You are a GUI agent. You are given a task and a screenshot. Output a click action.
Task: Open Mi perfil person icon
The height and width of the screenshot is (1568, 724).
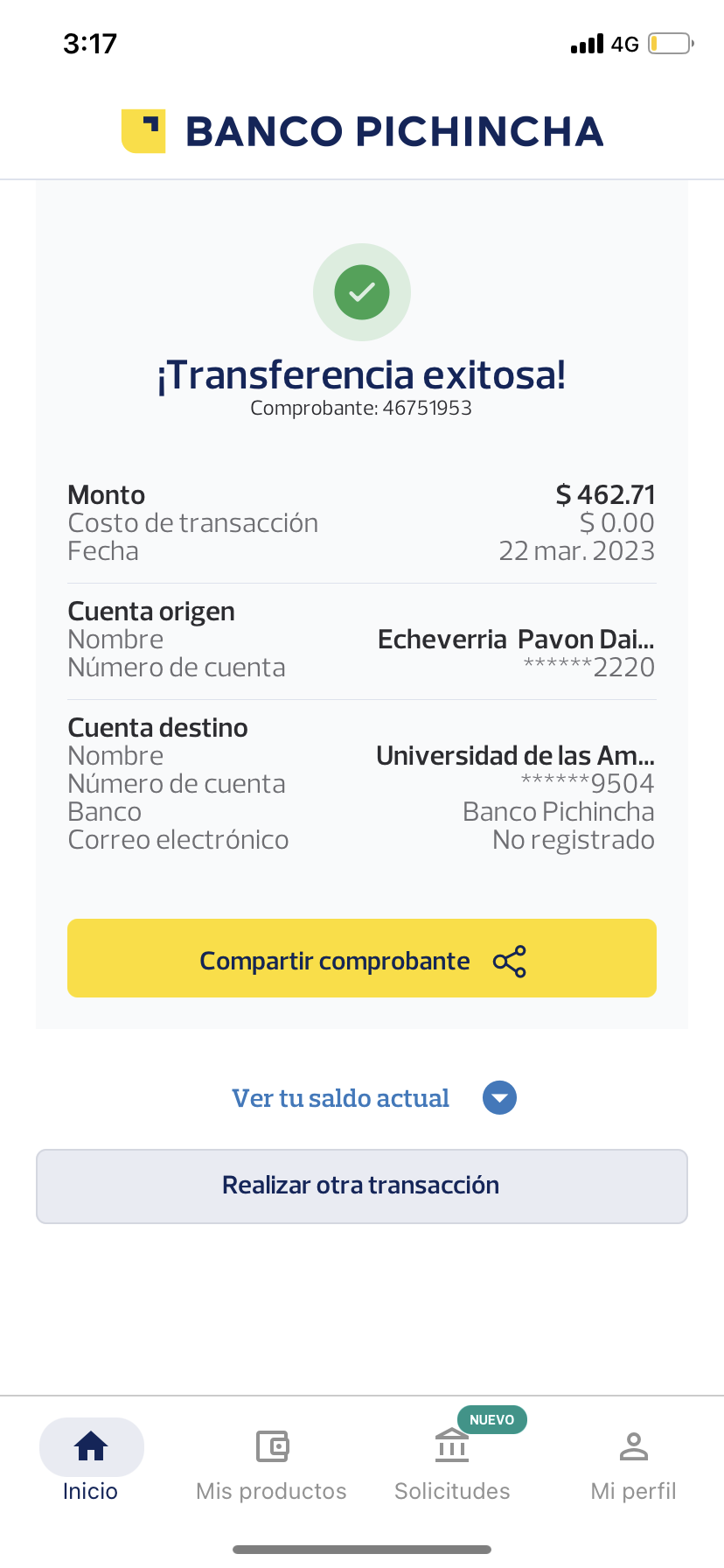[x=633, y=1446]
